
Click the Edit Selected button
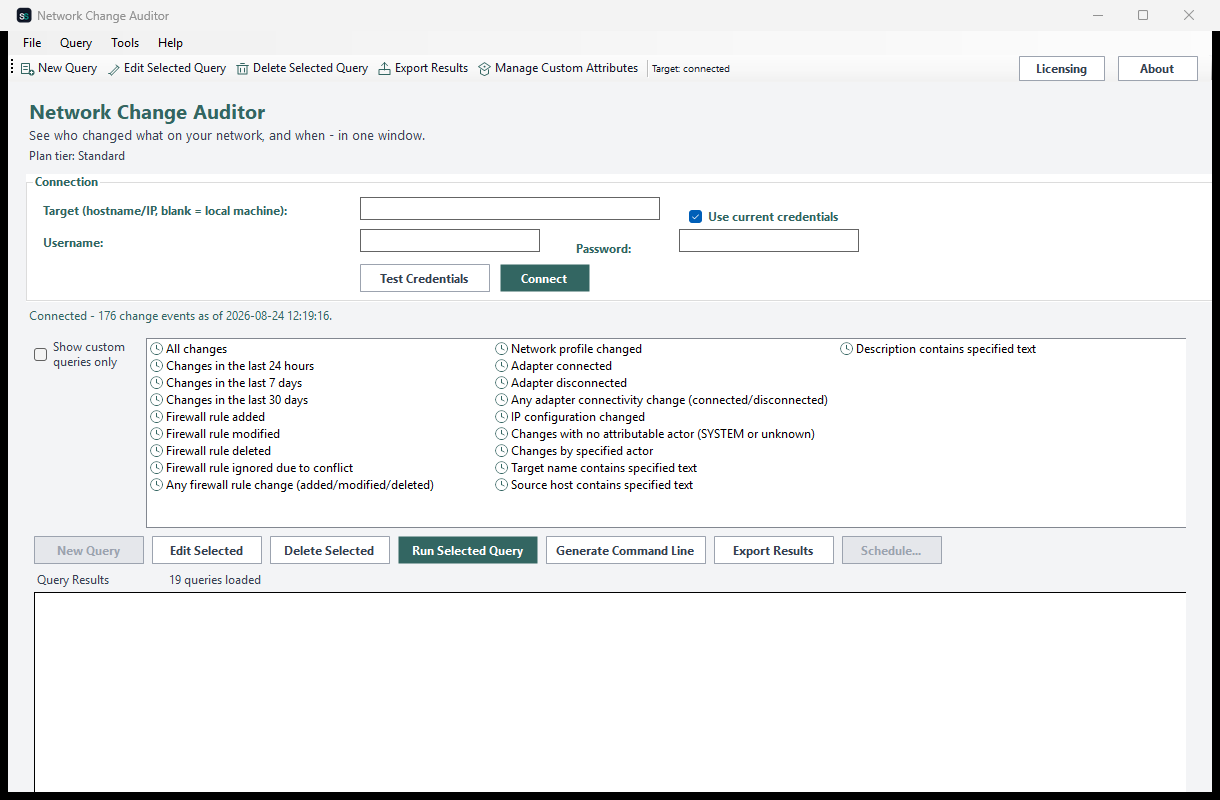point(206,550)
